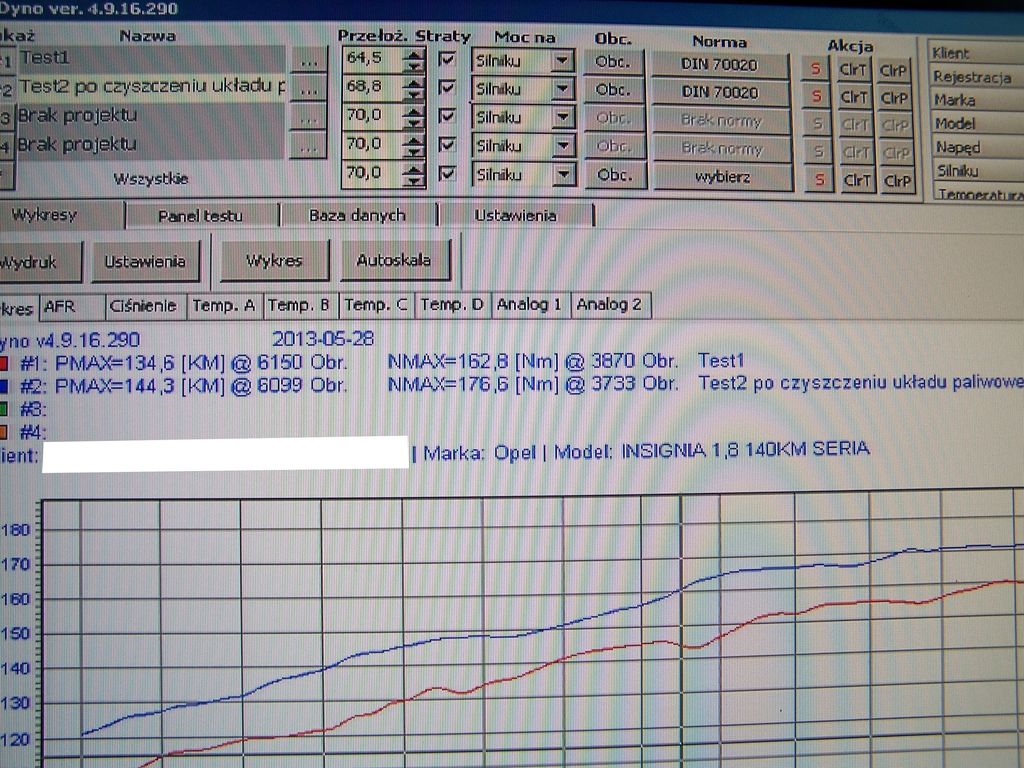The width and height of the screenshot is (1024, 768).
Task: Click the DIN 70020 button for Test1
Action: coord(720,64)
